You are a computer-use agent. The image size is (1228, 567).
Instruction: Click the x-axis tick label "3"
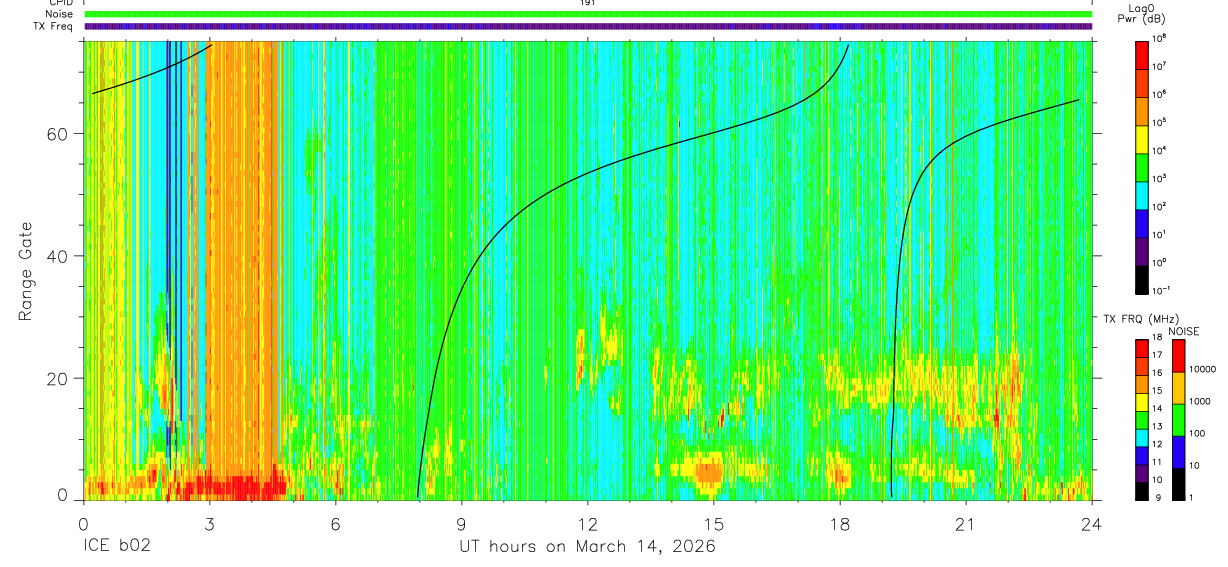(x=210, y=524)
